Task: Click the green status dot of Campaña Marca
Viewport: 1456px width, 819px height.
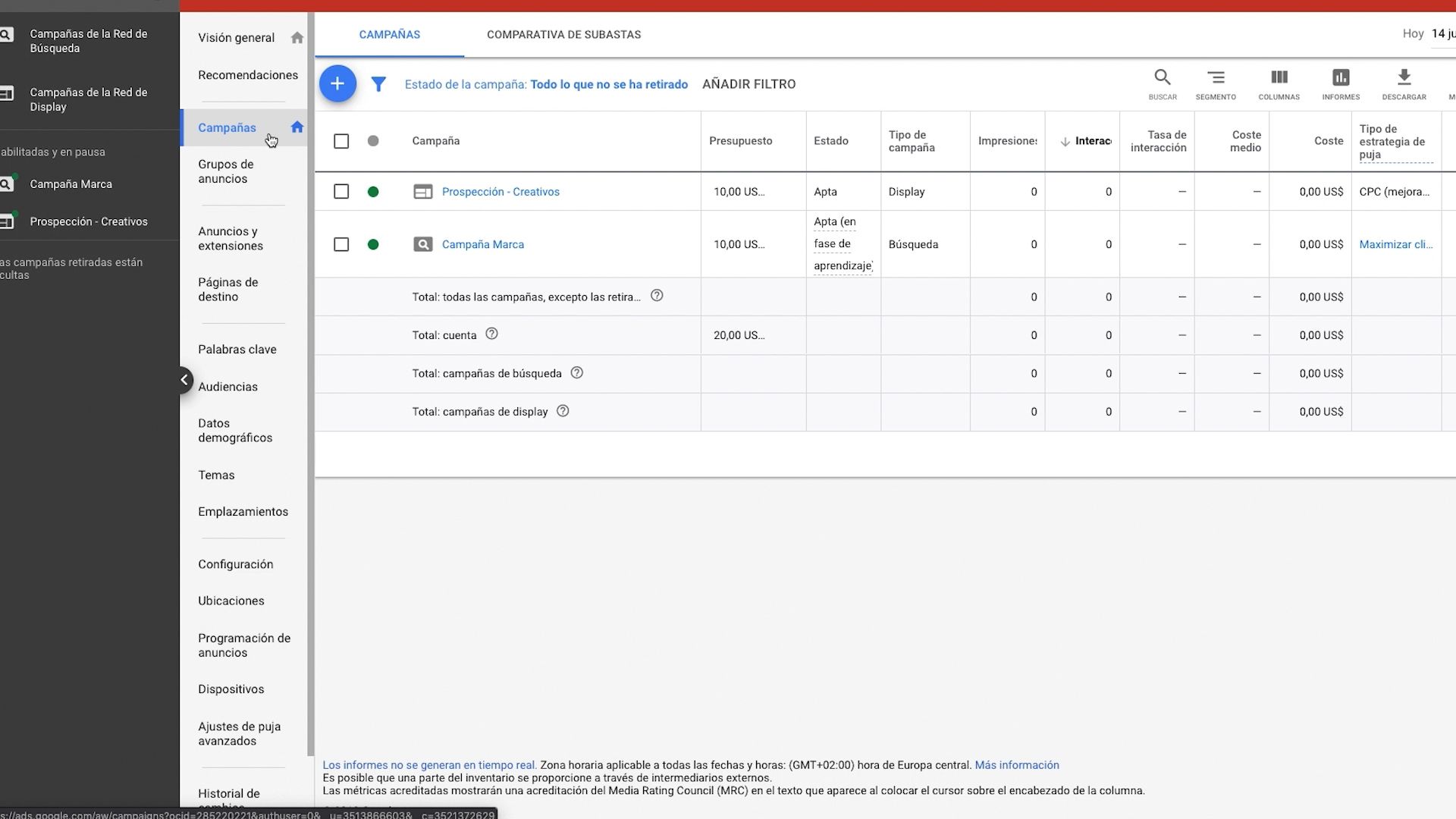Action: click(373, 244)
